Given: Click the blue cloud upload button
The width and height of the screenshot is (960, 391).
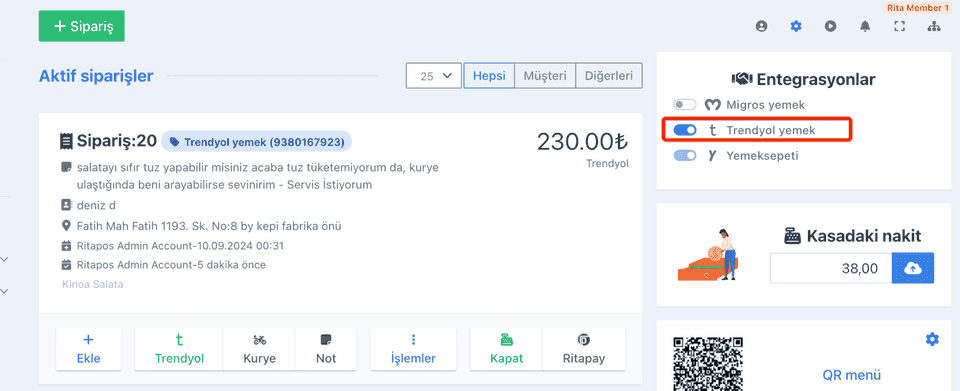Looking at the screenshot, I should pos(913,268).
